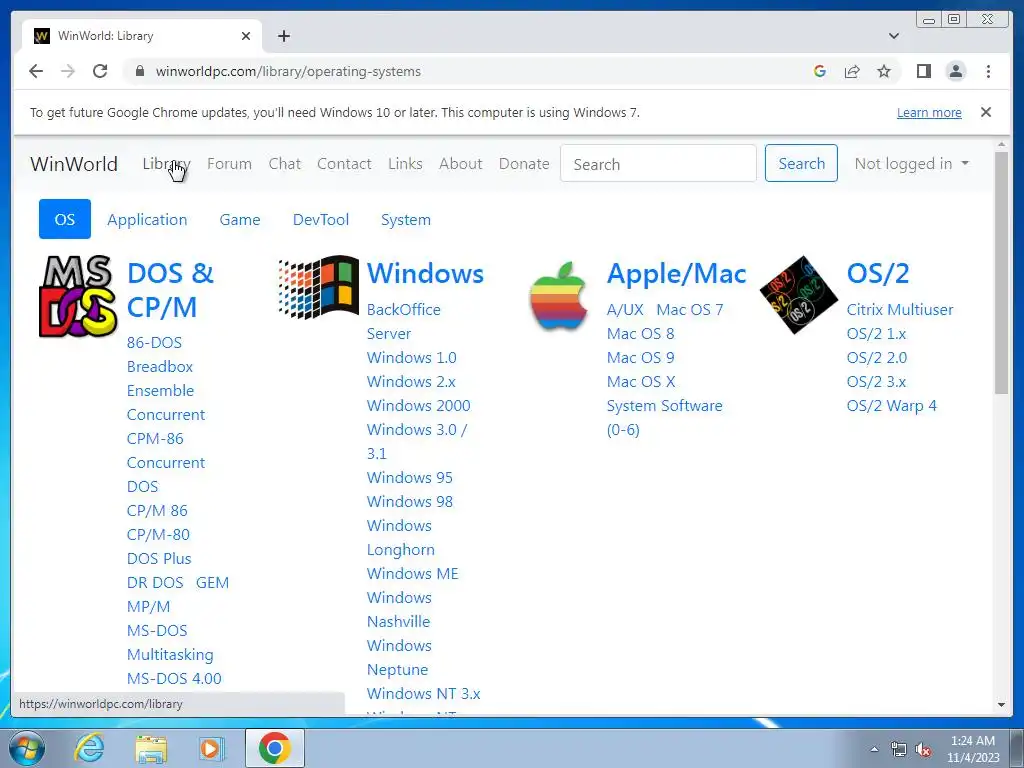
Task: Open Windows Media Player from taskbar
Action: (211, 748)
